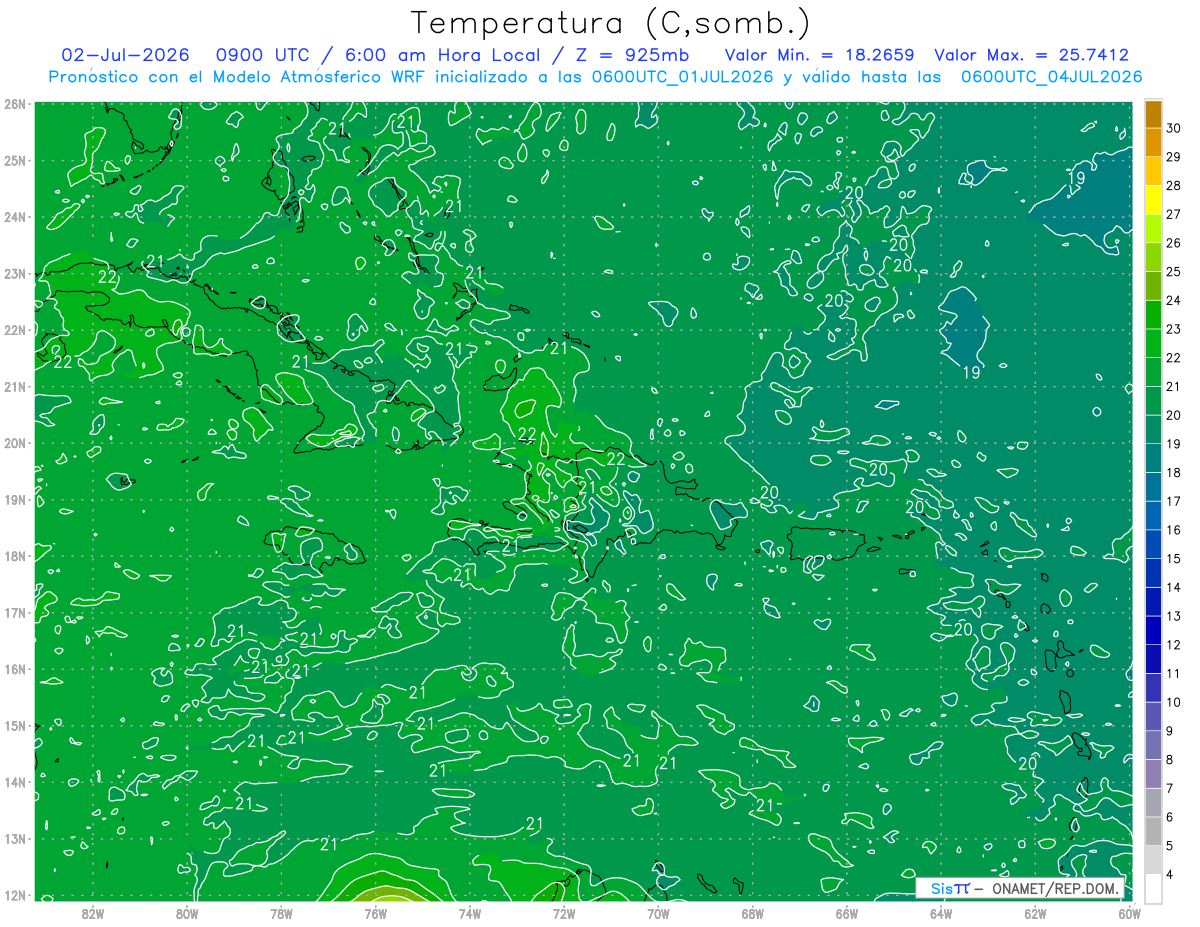This screenshot has height=927, width=1200.
Task: Click the 82W longitude axis label
Action: point(93,913)
